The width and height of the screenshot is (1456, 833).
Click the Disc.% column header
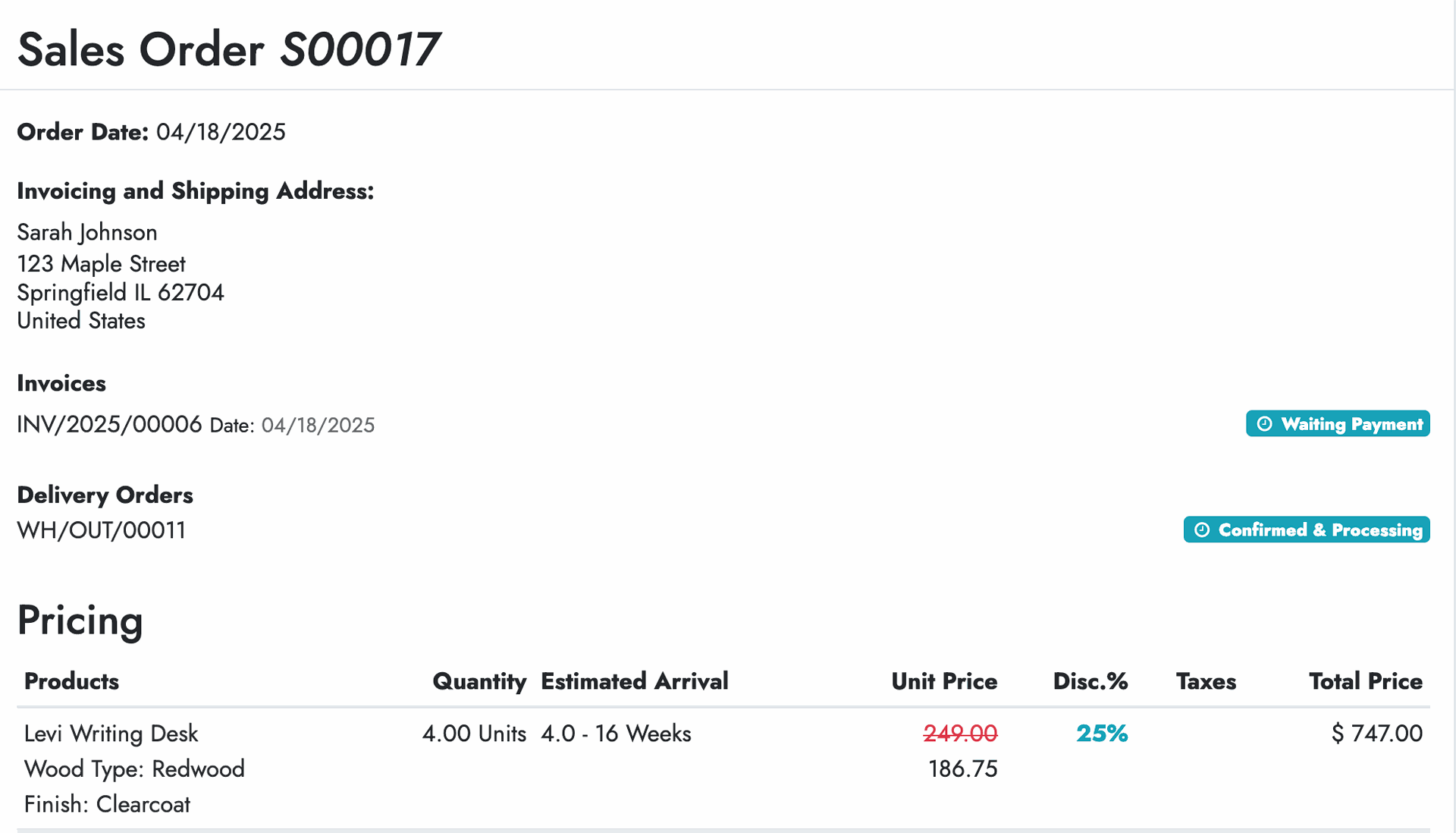click(1090, 681)
